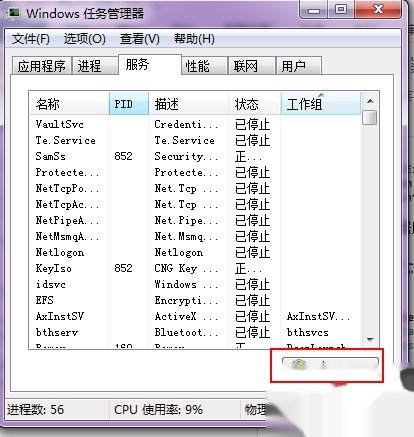Image resolution: width=414 pixels, height=437 pixels.
Task: Click the Encrypti... description cell
Action: [x=186, y=300]
